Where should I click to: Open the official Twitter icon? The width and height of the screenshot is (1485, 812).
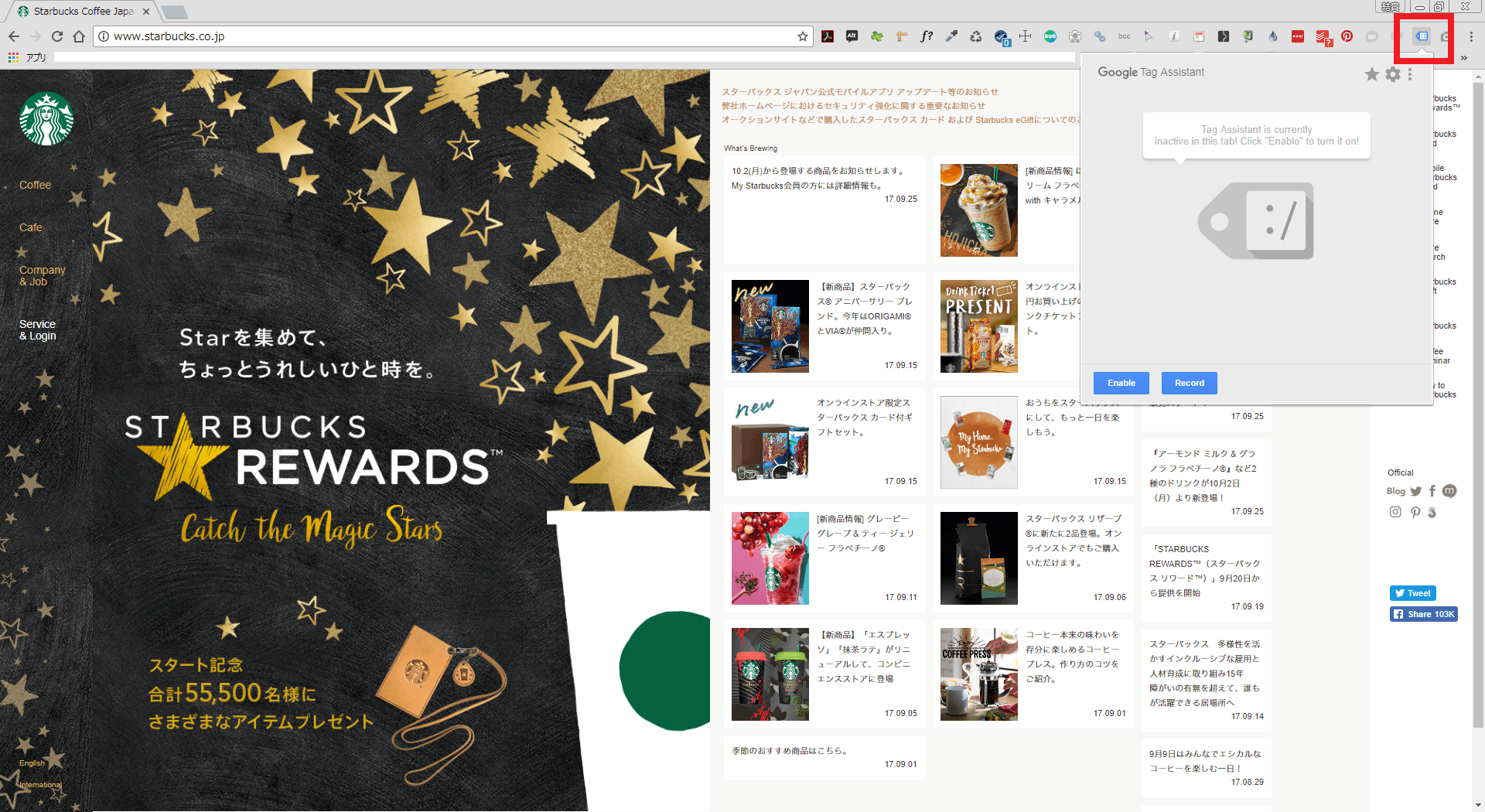click(1416, 491)
